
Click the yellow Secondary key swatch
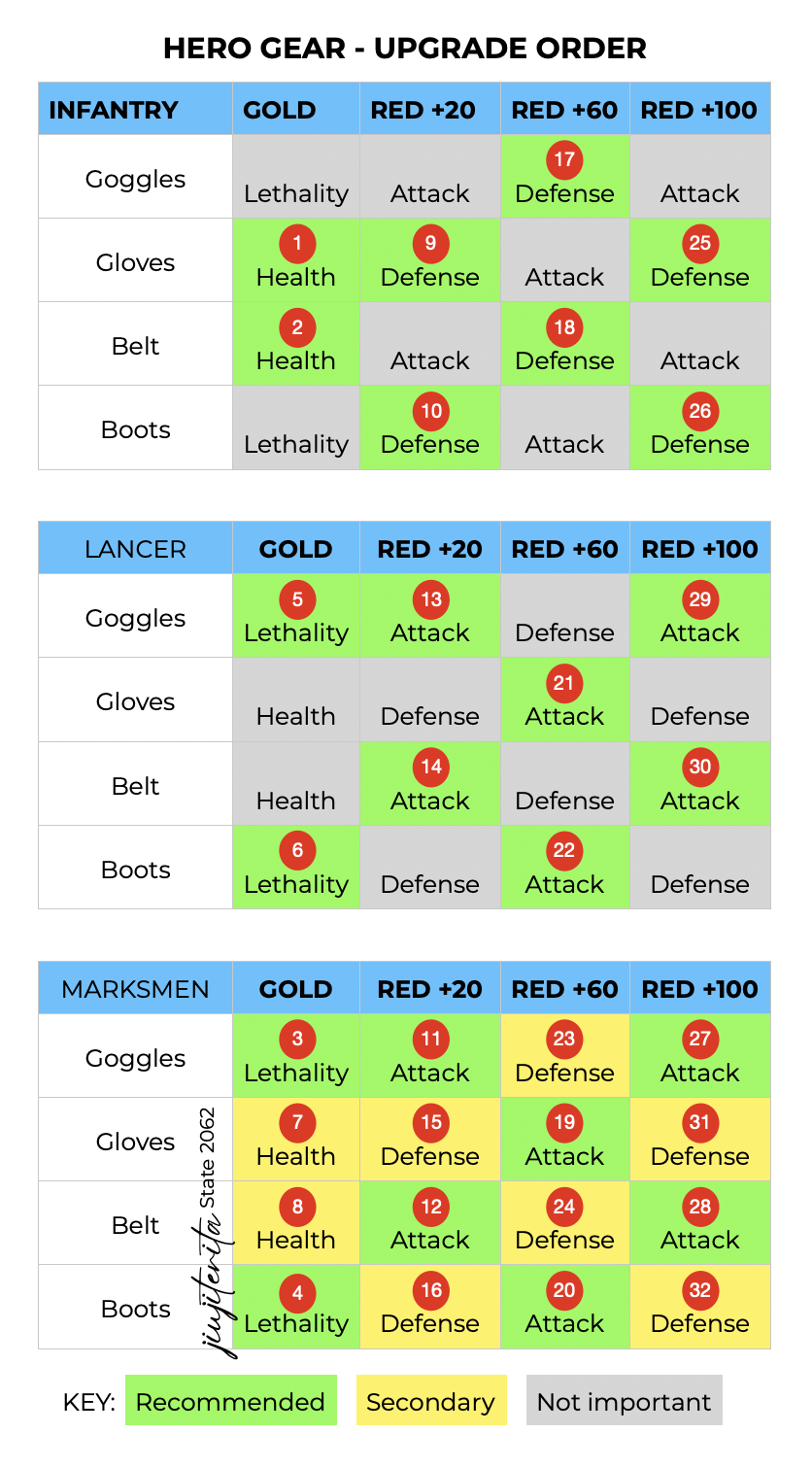click(x=431, y=1401)
